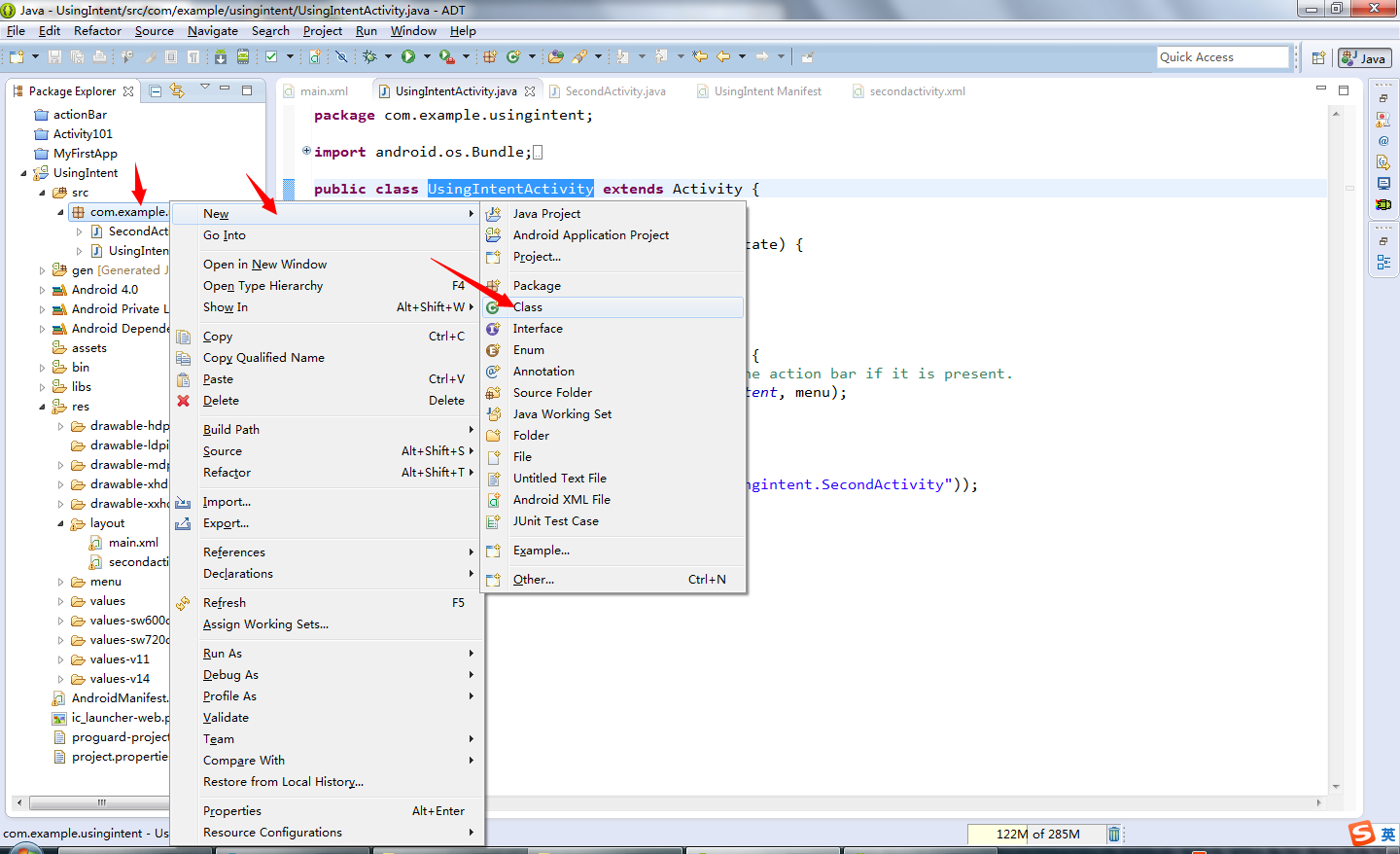Click Delete in the context menu

click(326, 401)
